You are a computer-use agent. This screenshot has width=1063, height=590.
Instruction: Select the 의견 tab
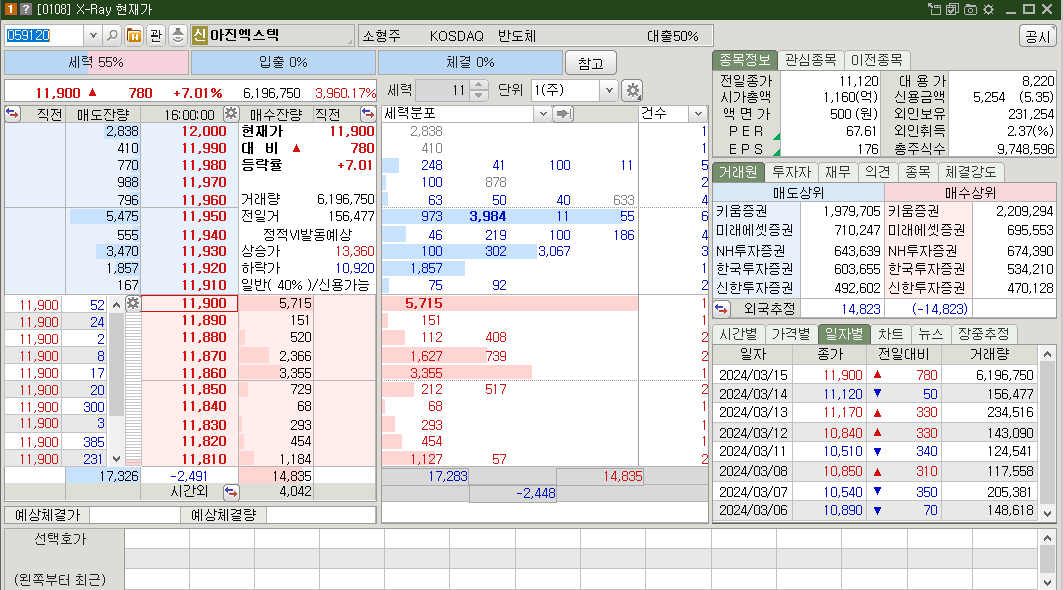[877, 172]
